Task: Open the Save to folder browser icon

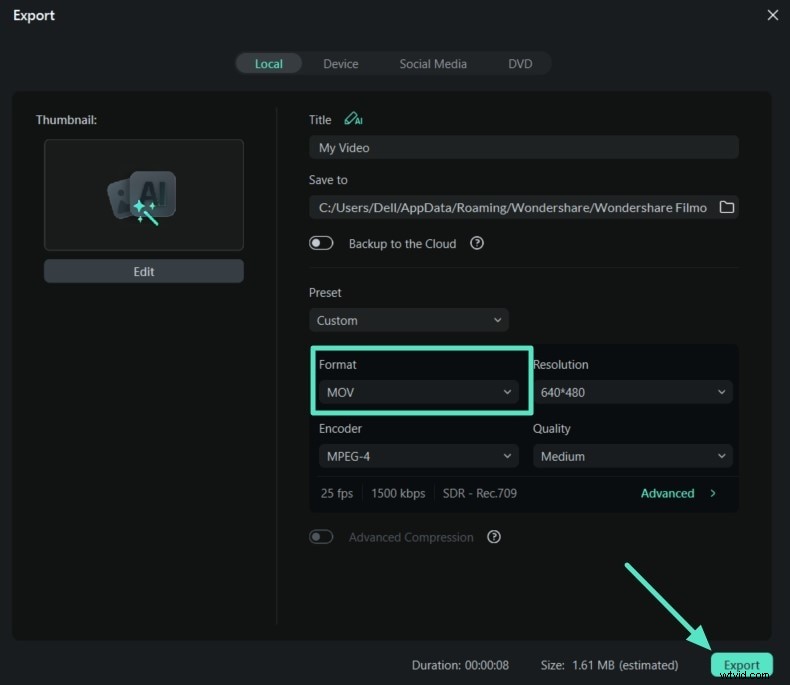Action: pos(727,208)
